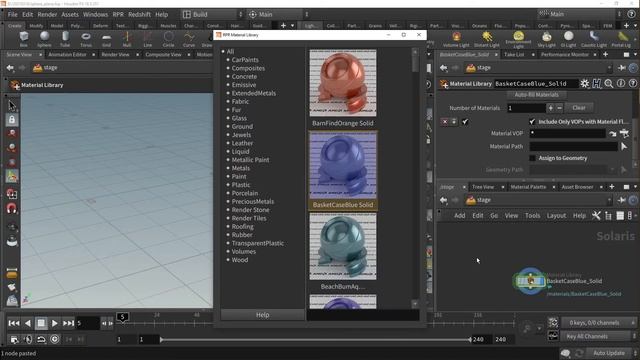Switch to the Animation Editor tab
The height and width of the screenshot is (360, 640).
(x=67, y=54)
